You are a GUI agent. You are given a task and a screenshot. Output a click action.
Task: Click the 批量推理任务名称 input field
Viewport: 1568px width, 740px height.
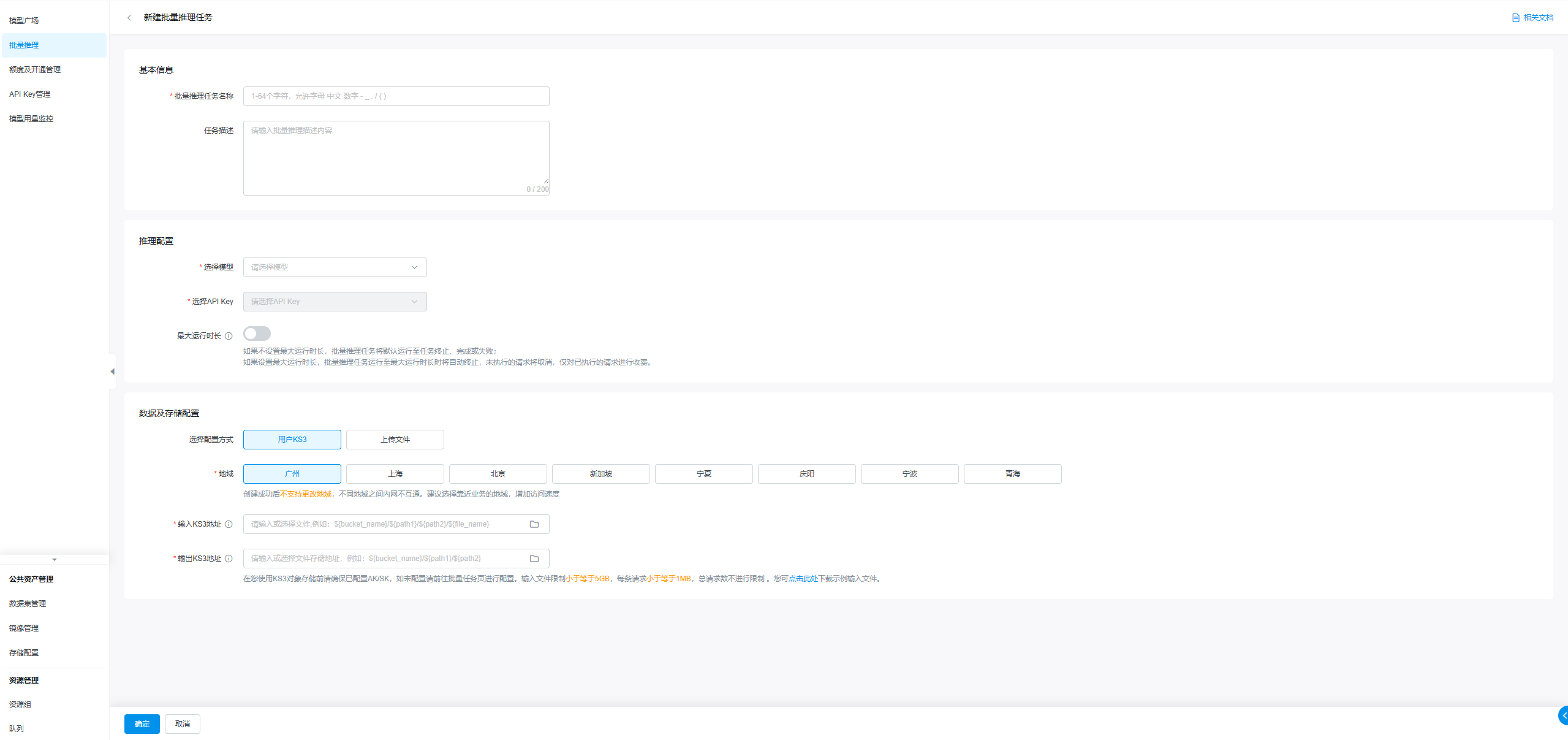tap(396, 96)
